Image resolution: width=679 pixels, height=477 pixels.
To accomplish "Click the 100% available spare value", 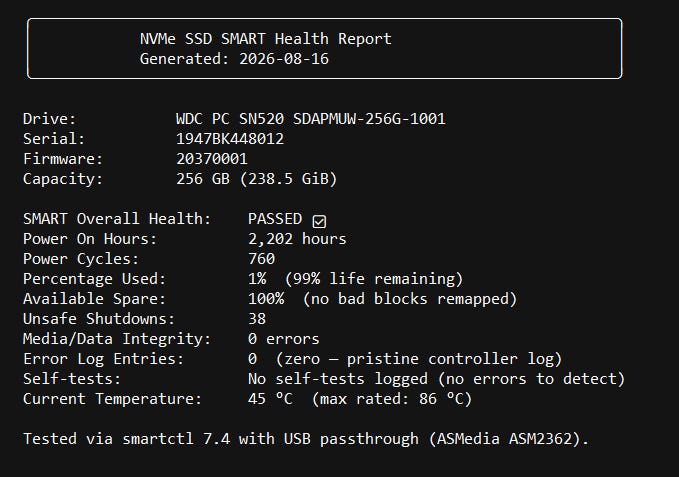I will click(266, 299).
